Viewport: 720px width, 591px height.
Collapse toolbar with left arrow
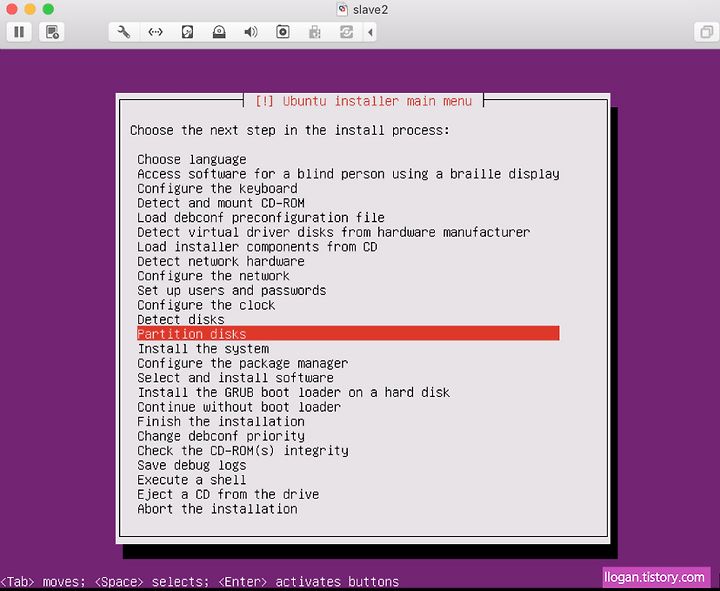[370, 32]
